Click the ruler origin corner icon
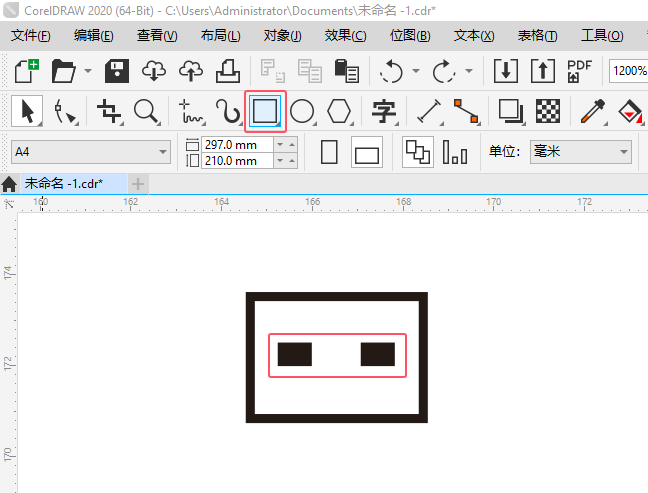648x493 pixels. [9, 204]
